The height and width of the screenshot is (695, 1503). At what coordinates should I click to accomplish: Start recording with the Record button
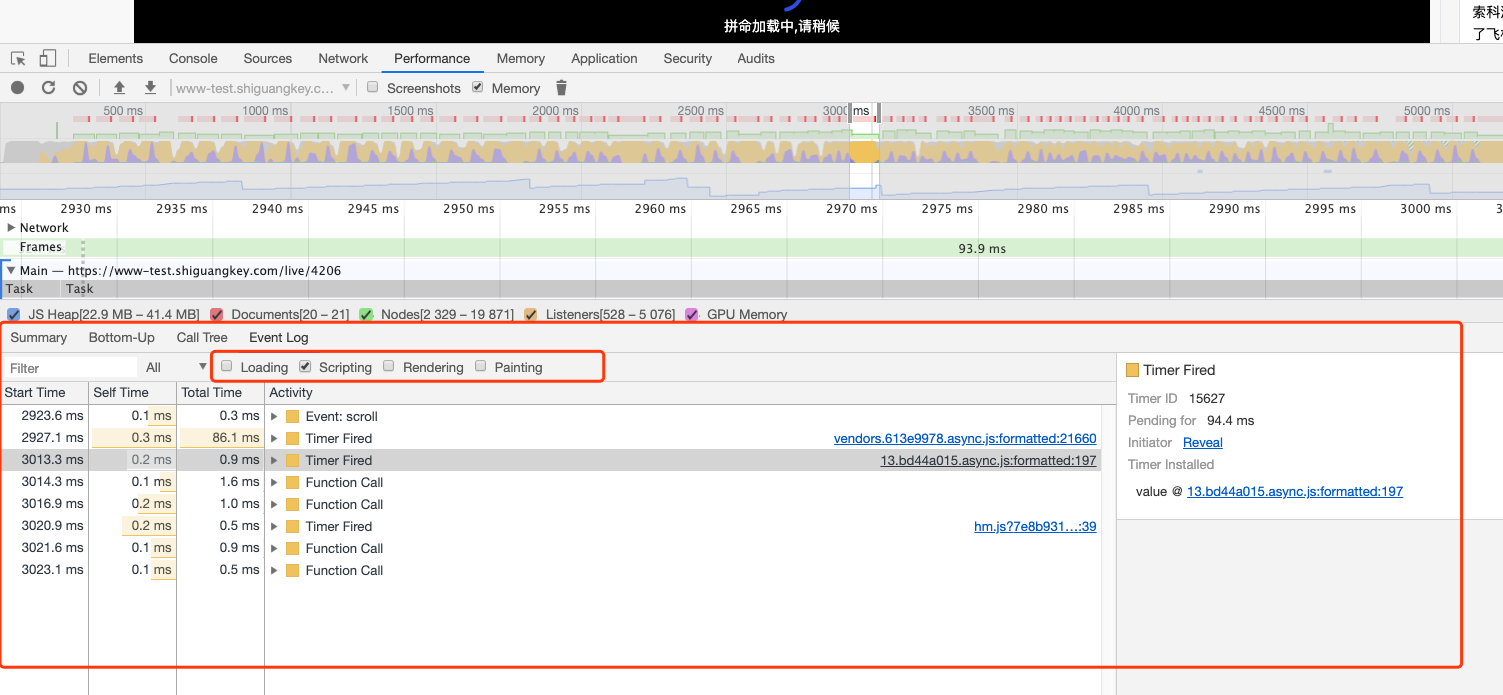(18, 88)
